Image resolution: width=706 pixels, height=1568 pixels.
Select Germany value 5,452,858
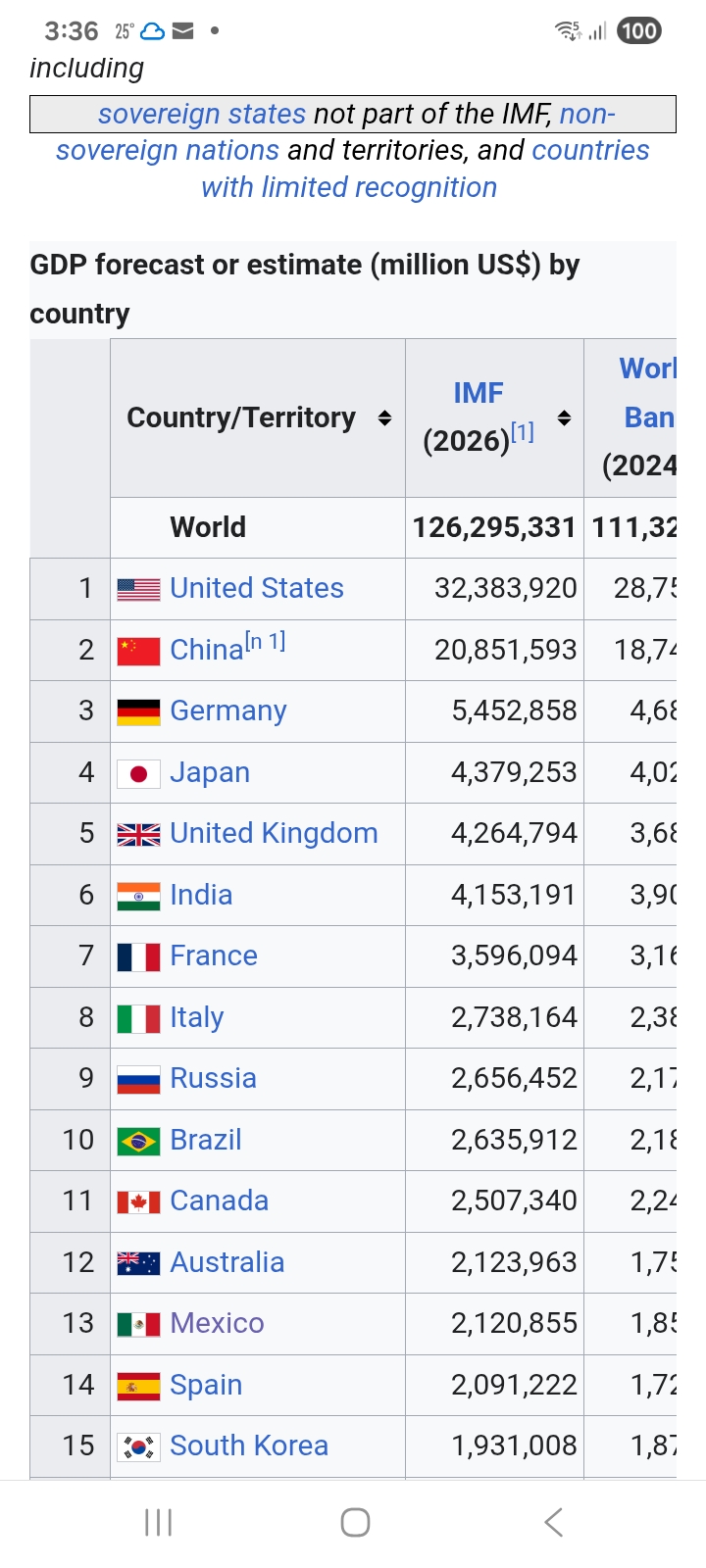pyautogui.click(x=494, y=711)
